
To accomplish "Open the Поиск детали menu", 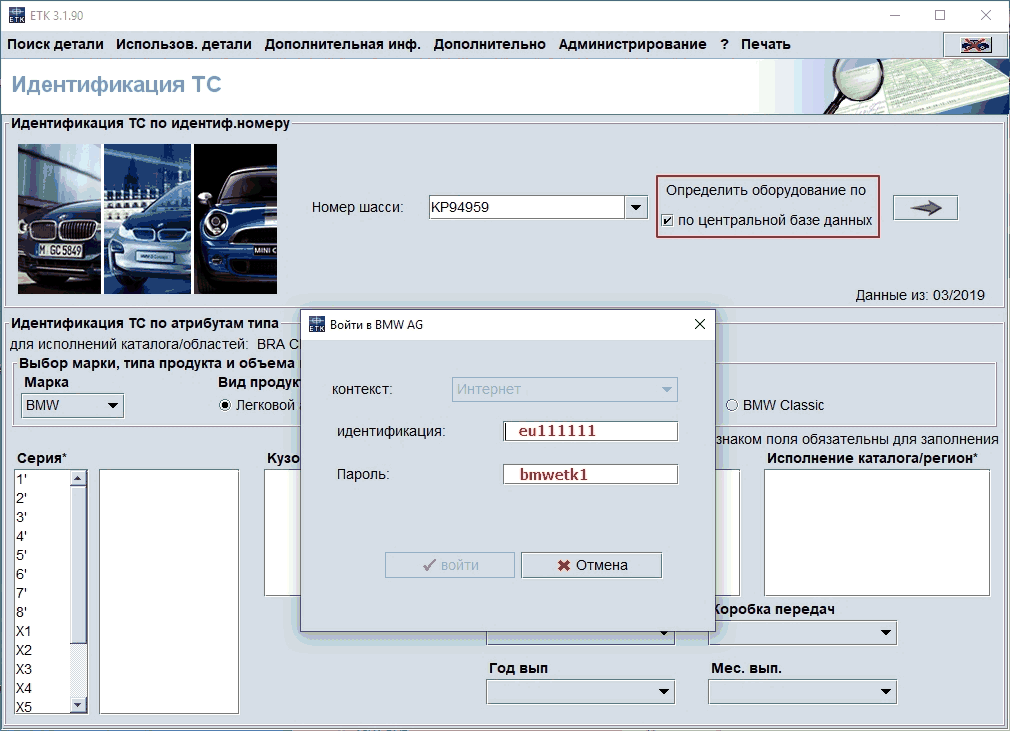I will (55, 44).
